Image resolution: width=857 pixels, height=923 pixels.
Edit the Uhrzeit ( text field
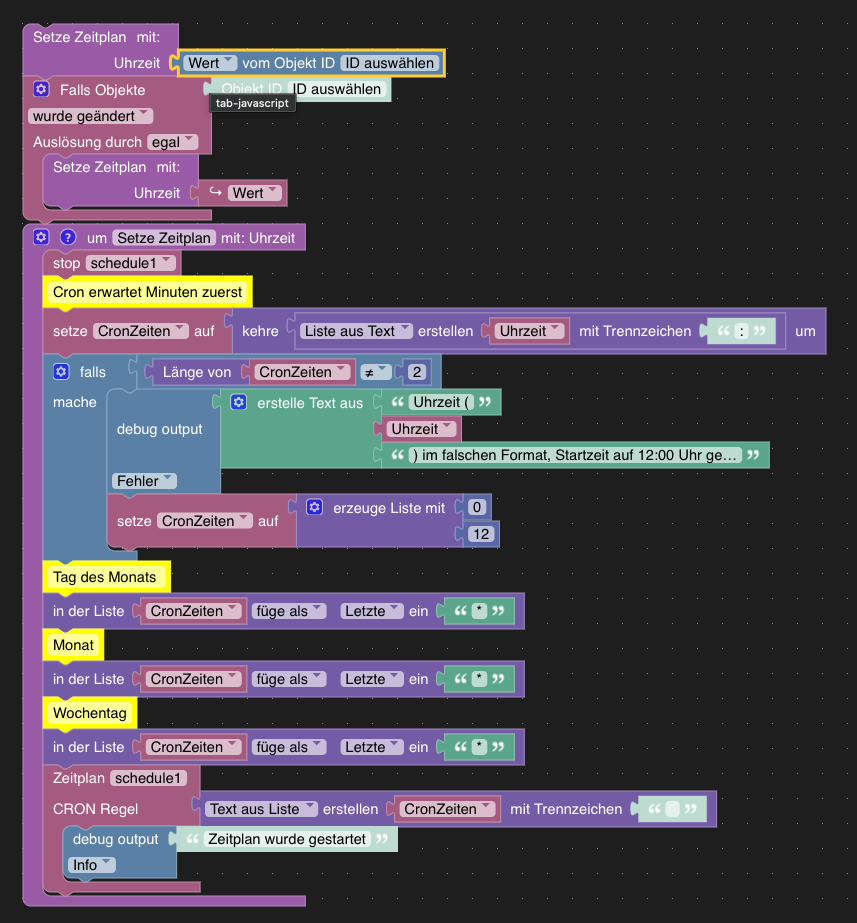[441, 402]
